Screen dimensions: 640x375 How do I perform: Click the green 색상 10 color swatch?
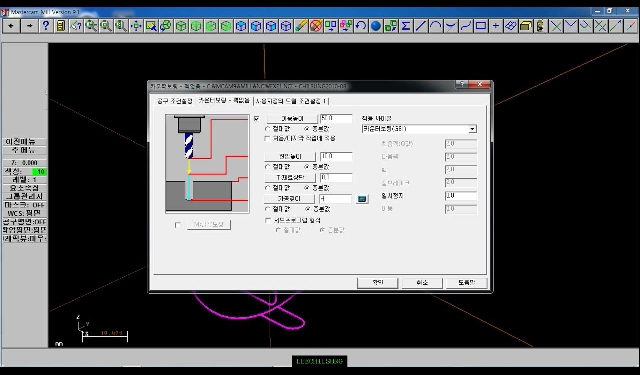click(40, 172)
